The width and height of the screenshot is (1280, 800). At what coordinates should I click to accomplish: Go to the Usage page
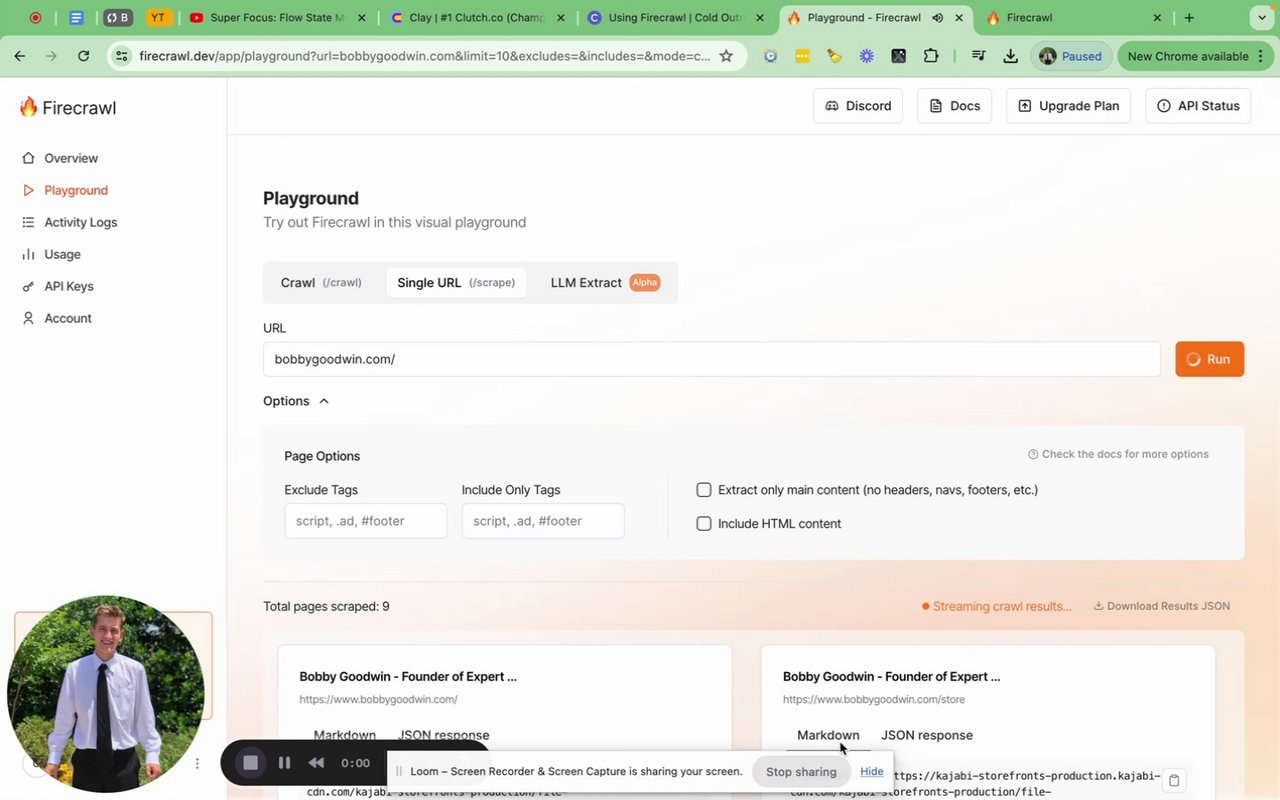pyautogui.click(x=62, y=254)
